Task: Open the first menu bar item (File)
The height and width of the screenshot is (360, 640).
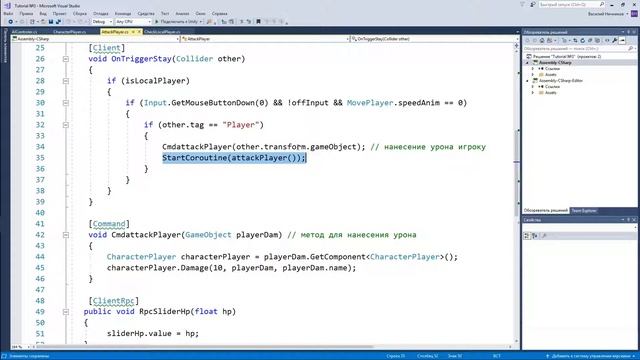Action: pos(8,13)
